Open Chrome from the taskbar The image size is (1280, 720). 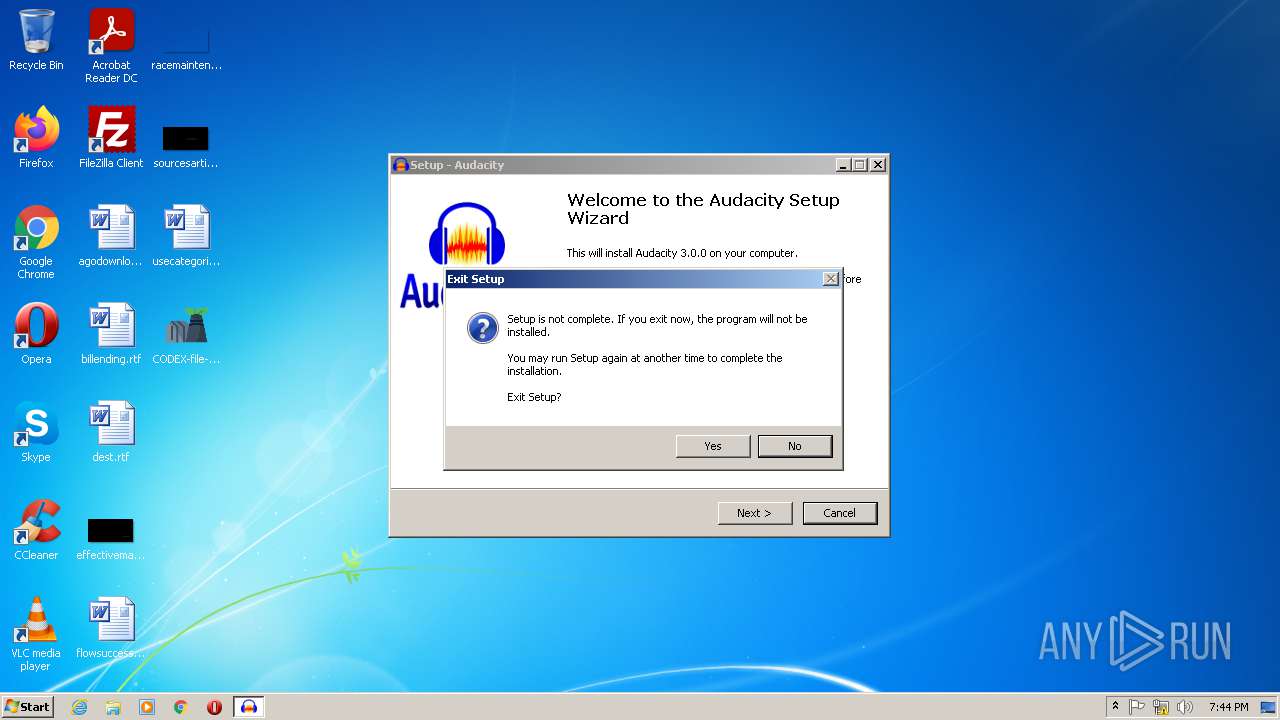click(181, 707)
